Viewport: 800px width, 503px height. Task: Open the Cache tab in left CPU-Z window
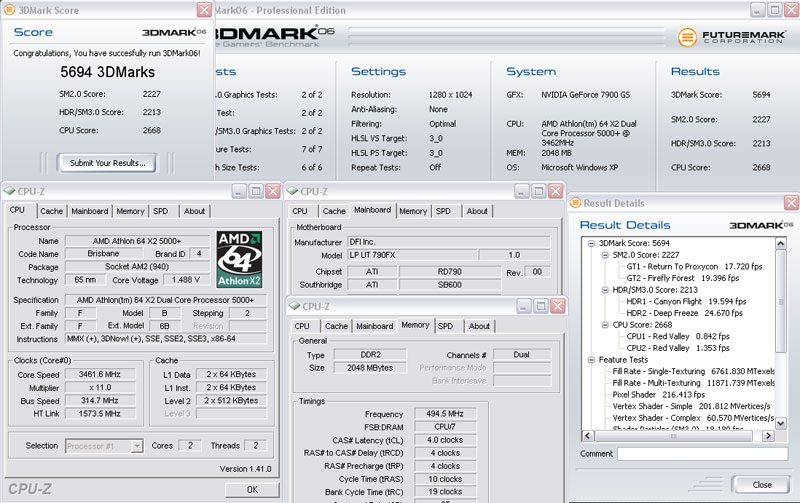[x=52, y=211]
